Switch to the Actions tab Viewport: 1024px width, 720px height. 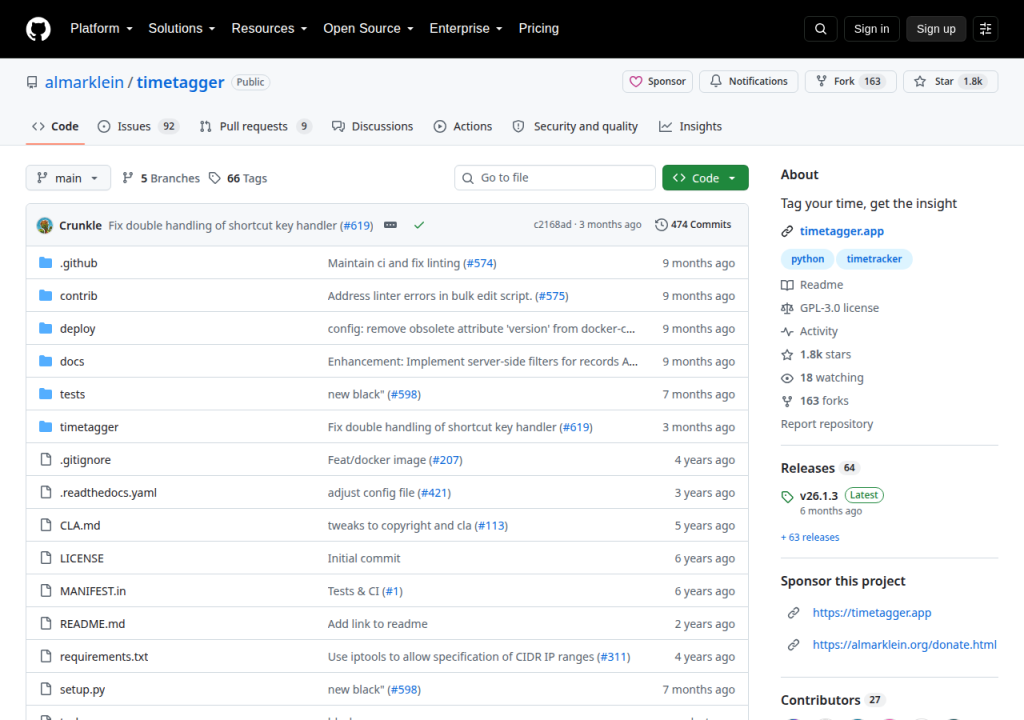[462, 126]
